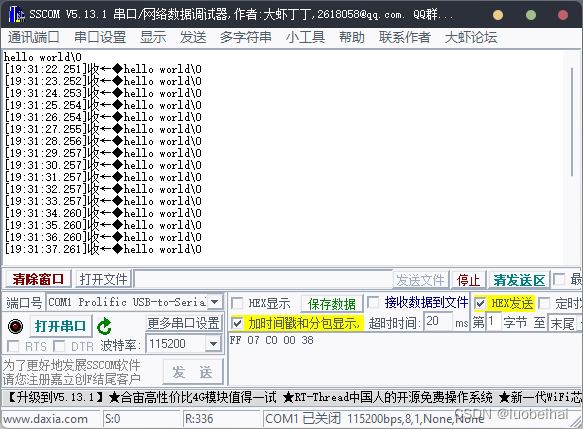Click the 打开文件 button
The width and height of the screenshot is (583, 429).
click(103, 279)
